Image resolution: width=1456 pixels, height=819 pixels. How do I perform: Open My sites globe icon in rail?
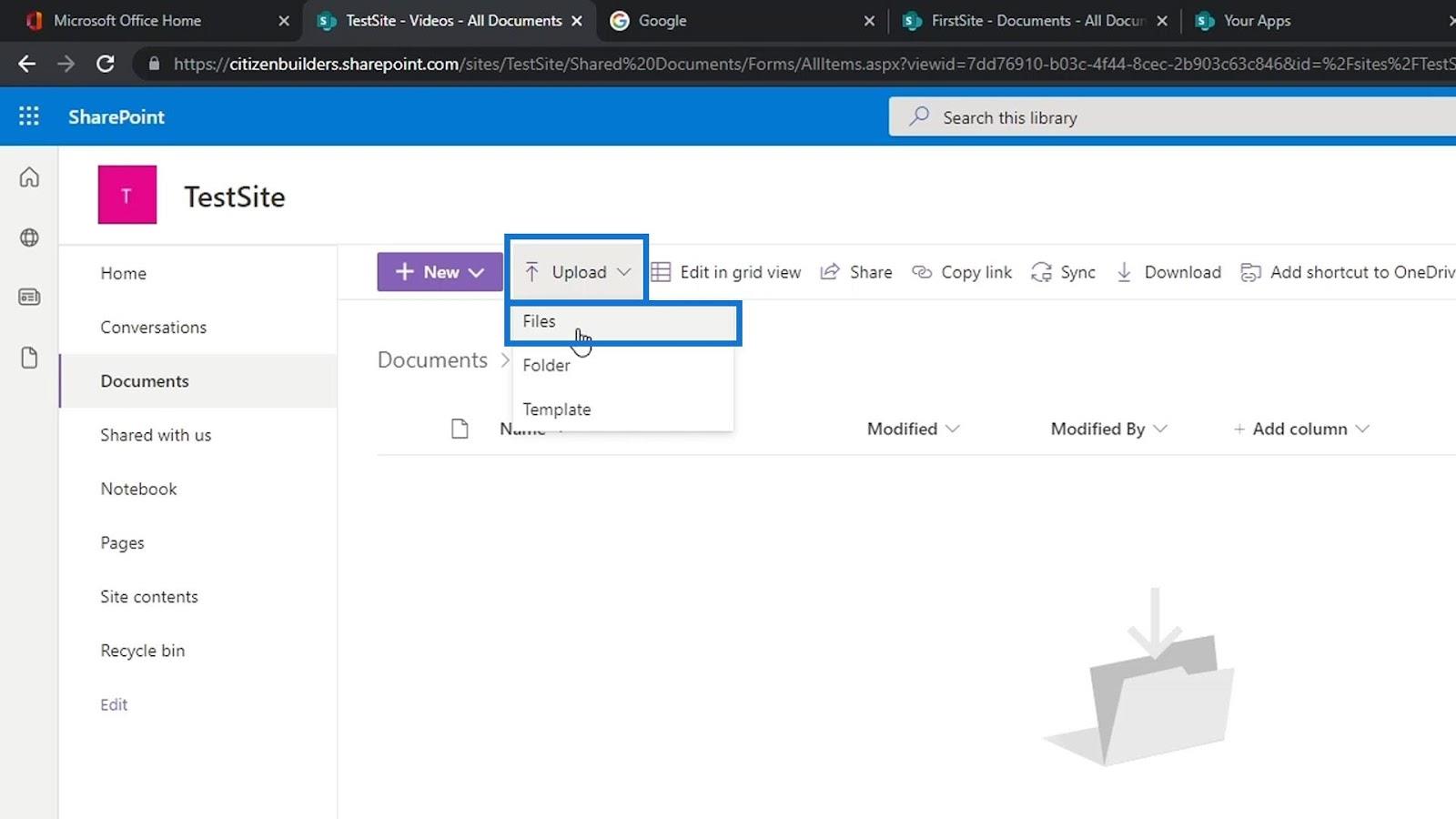coord(29,238)
